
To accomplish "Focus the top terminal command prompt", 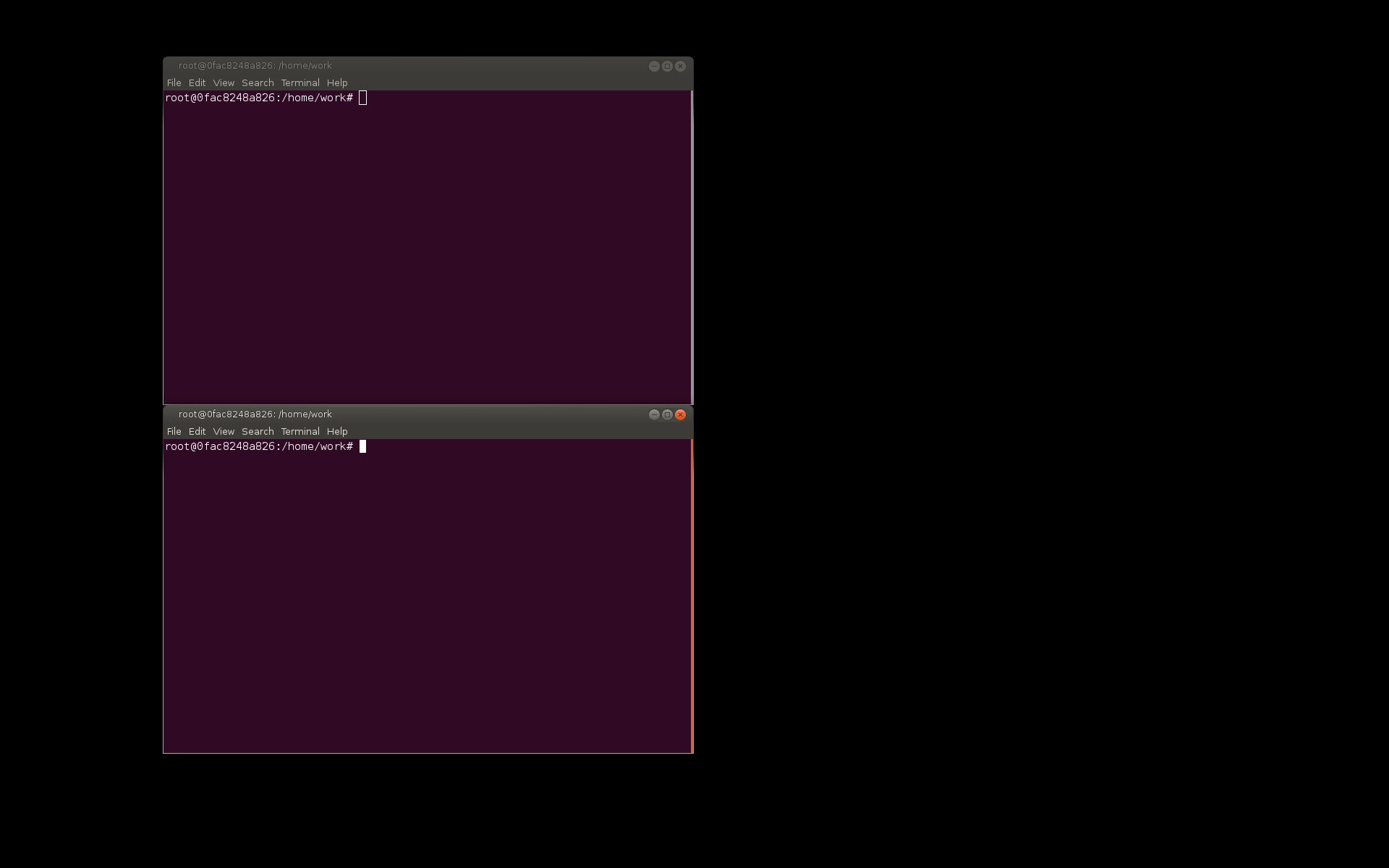I will pos(266,98).
